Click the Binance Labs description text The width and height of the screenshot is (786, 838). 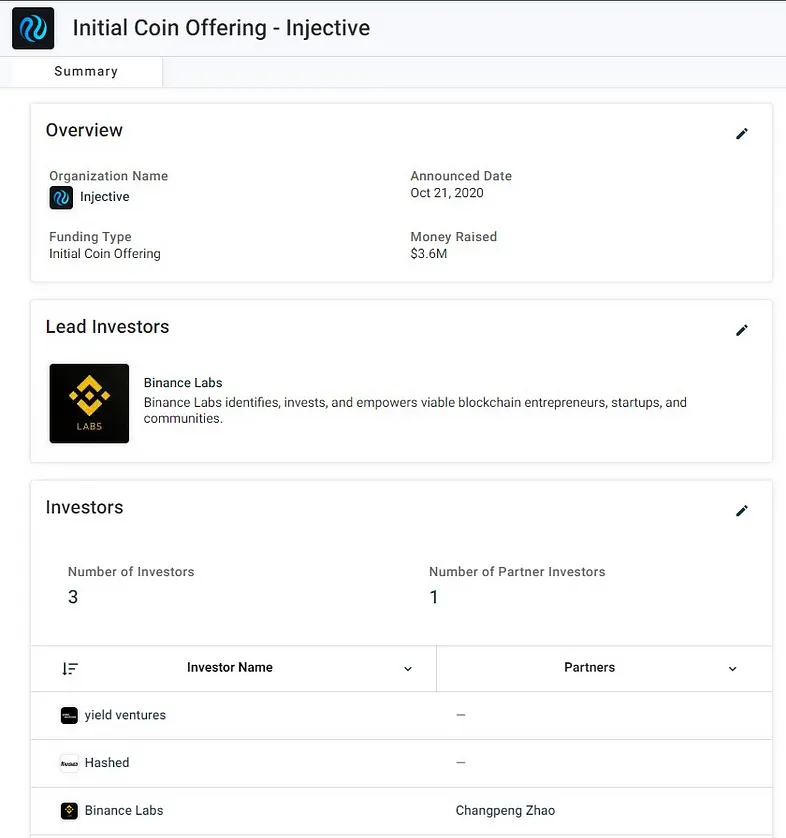point(415,410)
